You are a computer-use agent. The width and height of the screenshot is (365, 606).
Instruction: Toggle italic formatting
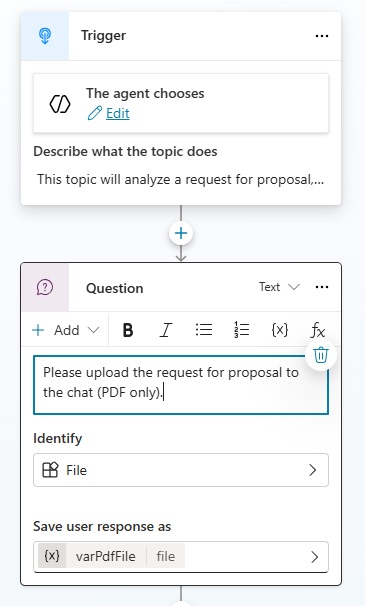[165, 330]
